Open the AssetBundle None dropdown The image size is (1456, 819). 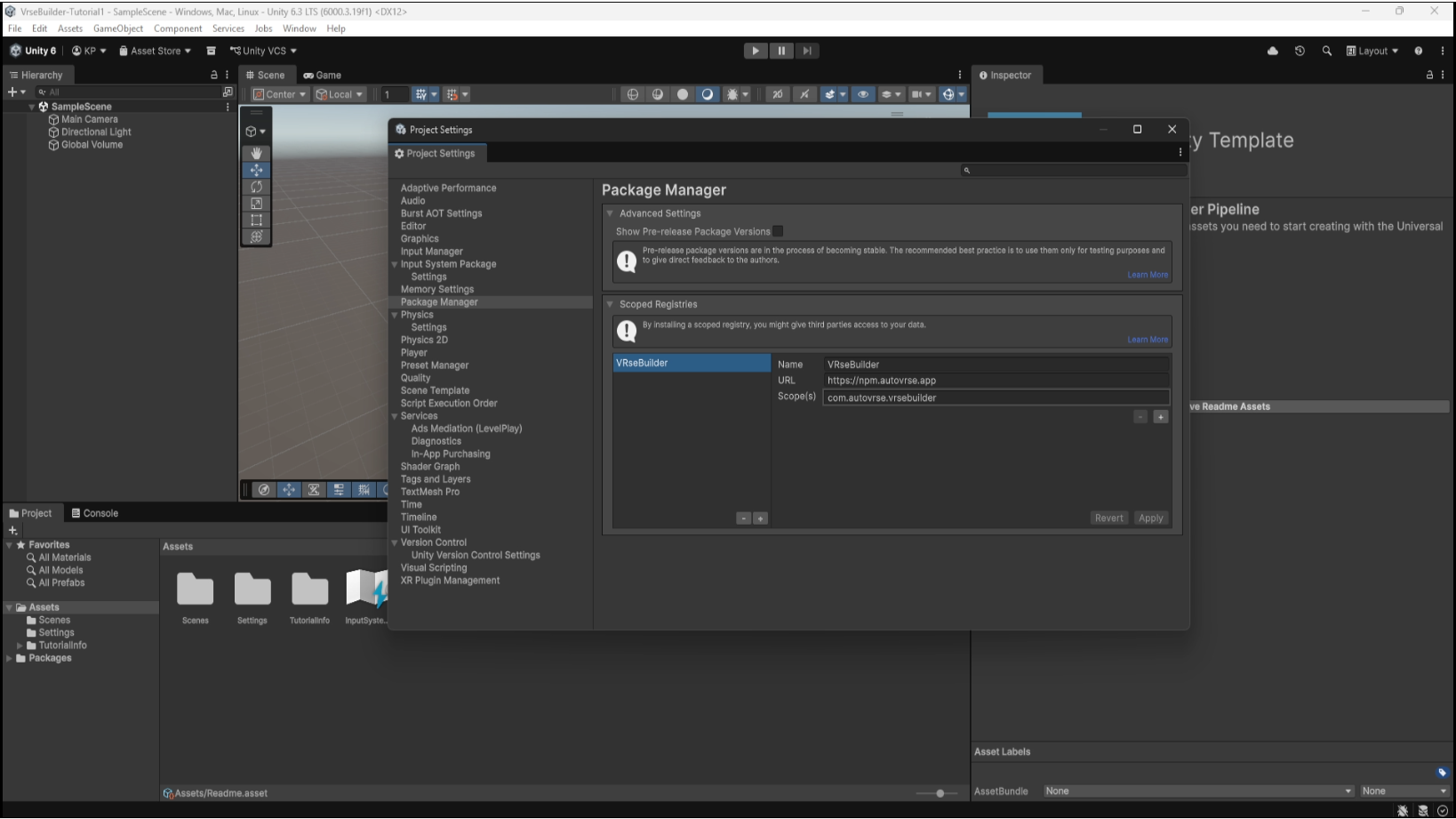click(x=1198, y=791)
